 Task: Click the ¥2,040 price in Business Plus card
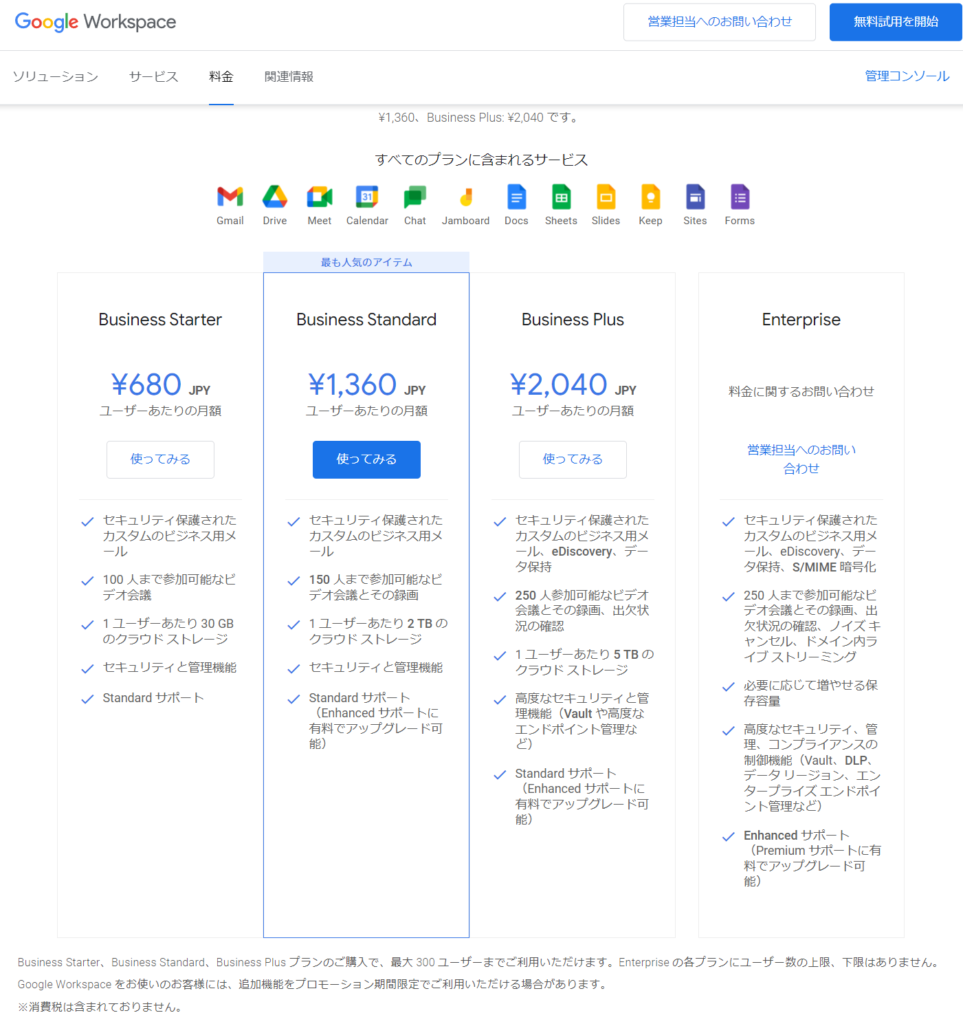(558, 384)
